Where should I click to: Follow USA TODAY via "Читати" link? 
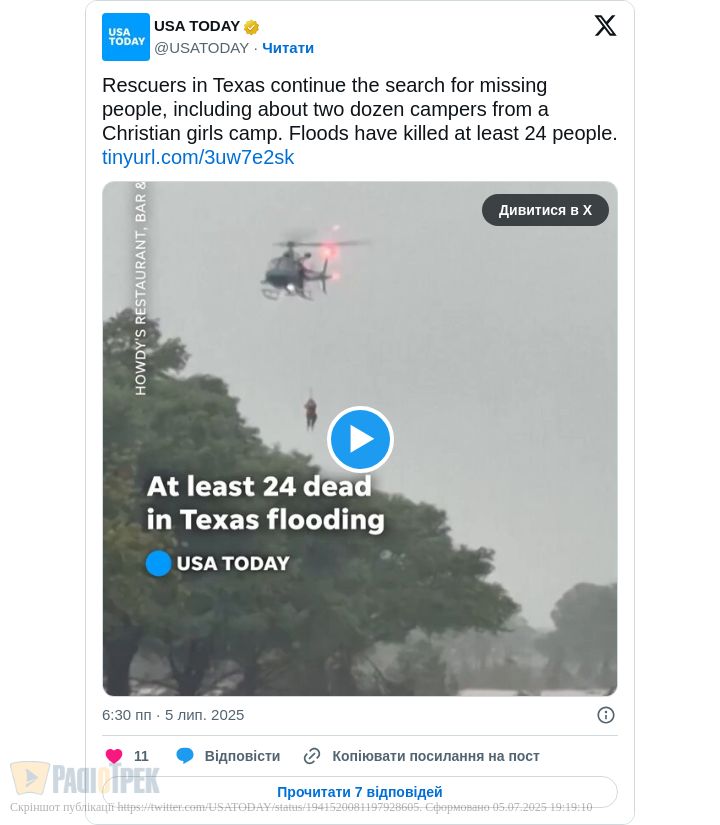(288, 48)
